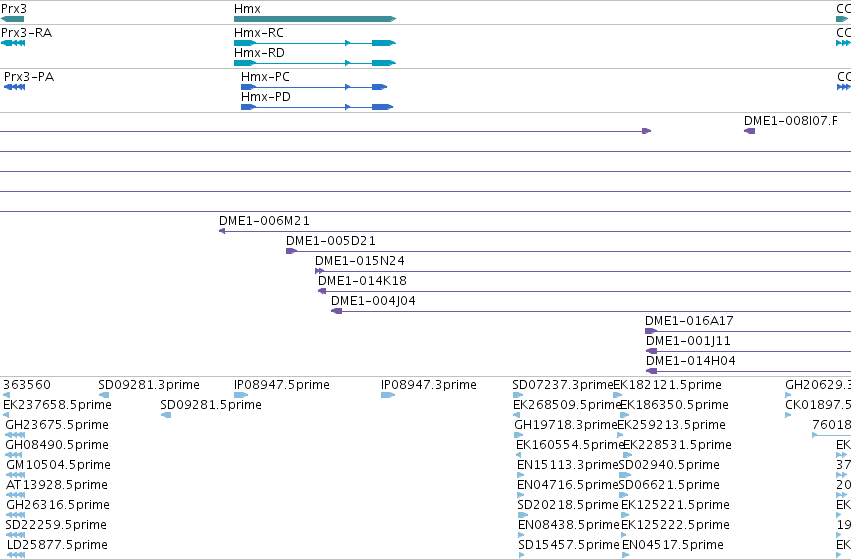Select the Hmx-PC protein glyph

click(314, 87)
